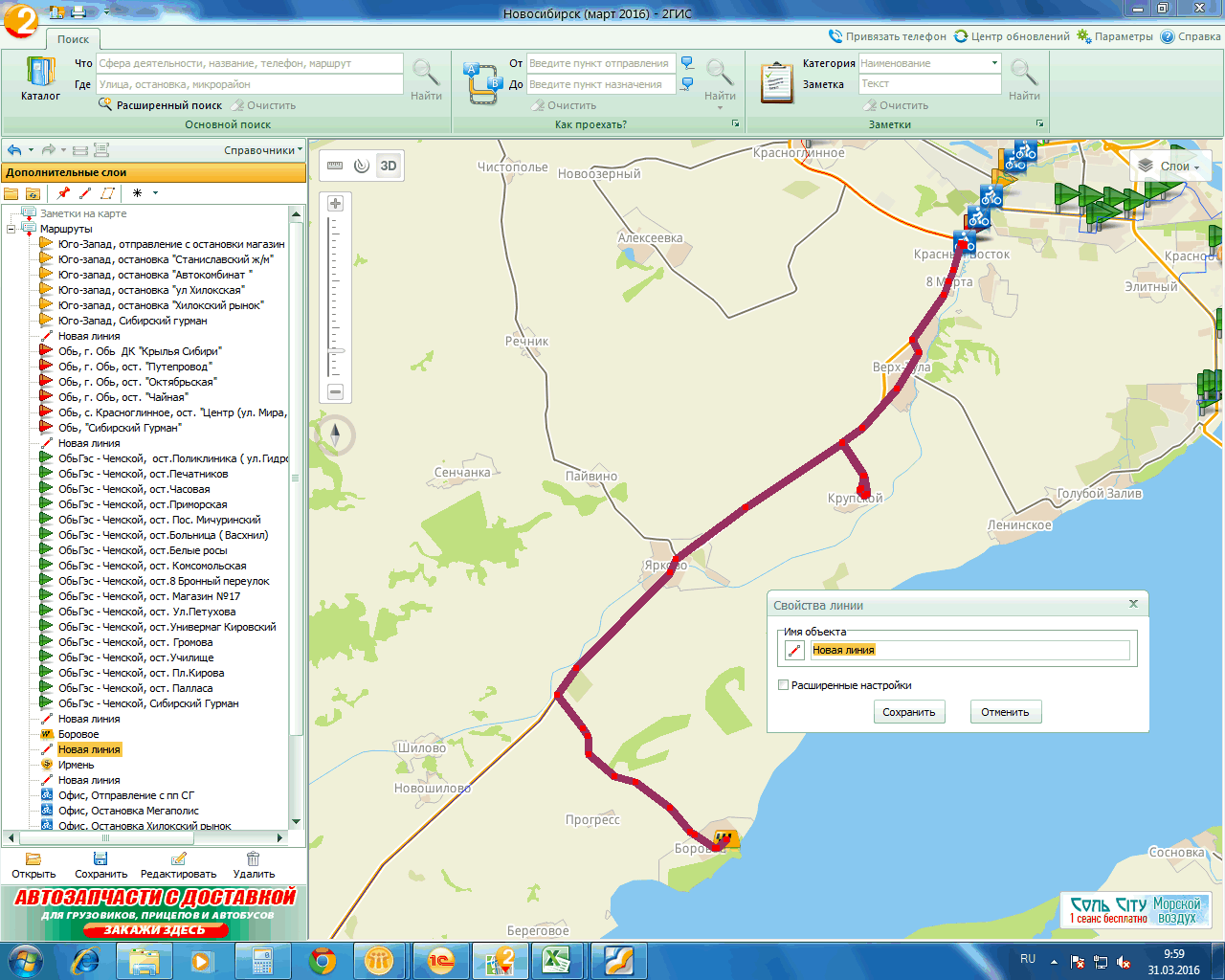
Task: Open the Категория Наименование combo box
Action: coord(929,63)
